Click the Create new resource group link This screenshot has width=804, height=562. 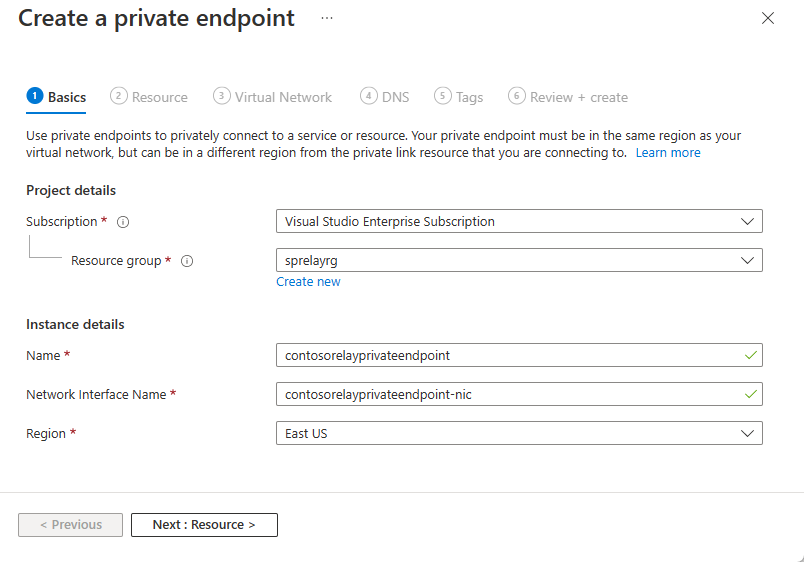coord(308,282)
